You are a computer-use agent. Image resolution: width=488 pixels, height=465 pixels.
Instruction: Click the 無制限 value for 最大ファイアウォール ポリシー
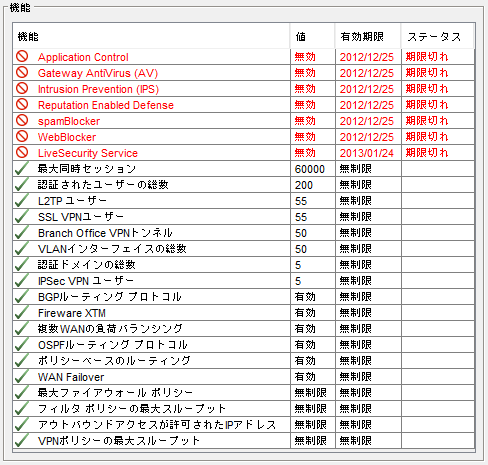(310, 393)
